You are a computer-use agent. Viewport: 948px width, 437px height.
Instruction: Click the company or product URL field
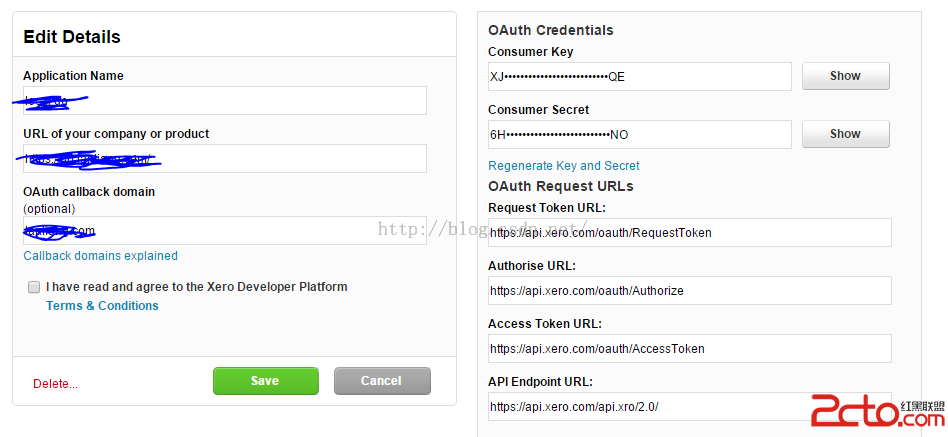click(225, 158)
